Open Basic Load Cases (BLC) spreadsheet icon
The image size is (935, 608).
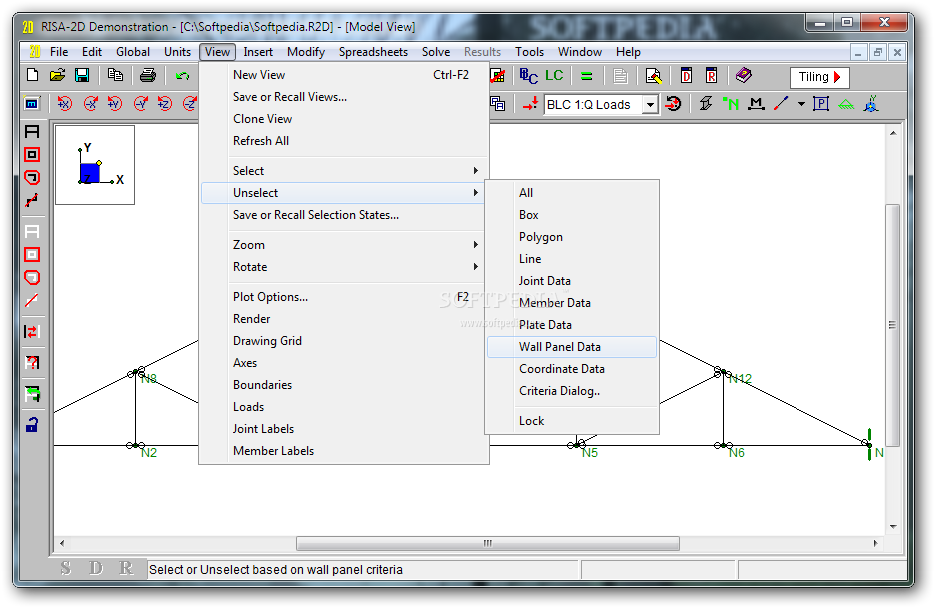pos(528,76)
